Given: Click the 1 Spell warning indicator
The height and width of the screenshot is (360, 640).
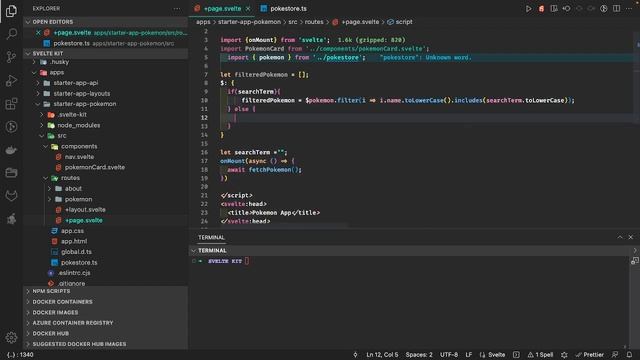Looking at the screenshot, I should coord(540,355).
